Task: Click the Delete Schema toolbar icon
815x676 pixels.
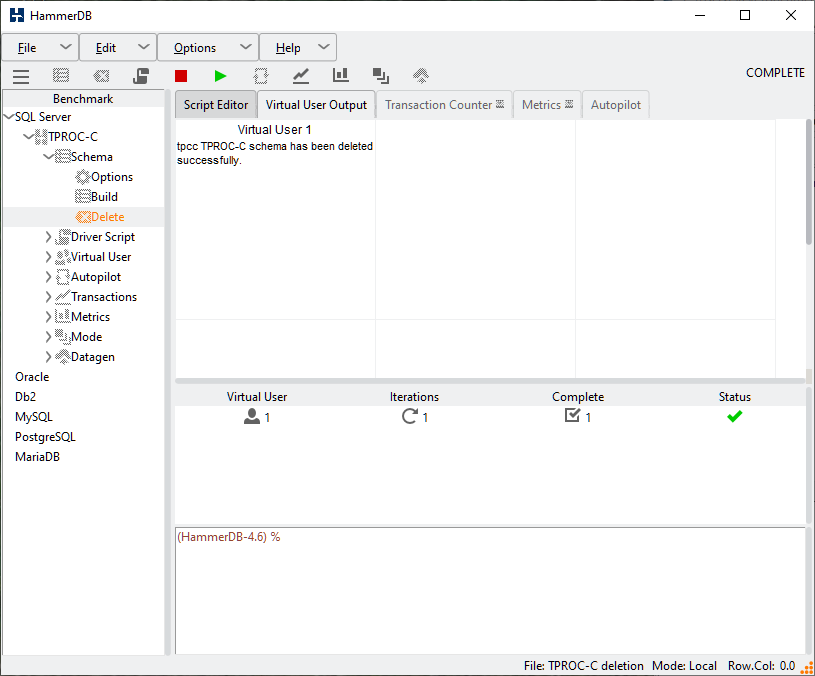Action: 101,76
